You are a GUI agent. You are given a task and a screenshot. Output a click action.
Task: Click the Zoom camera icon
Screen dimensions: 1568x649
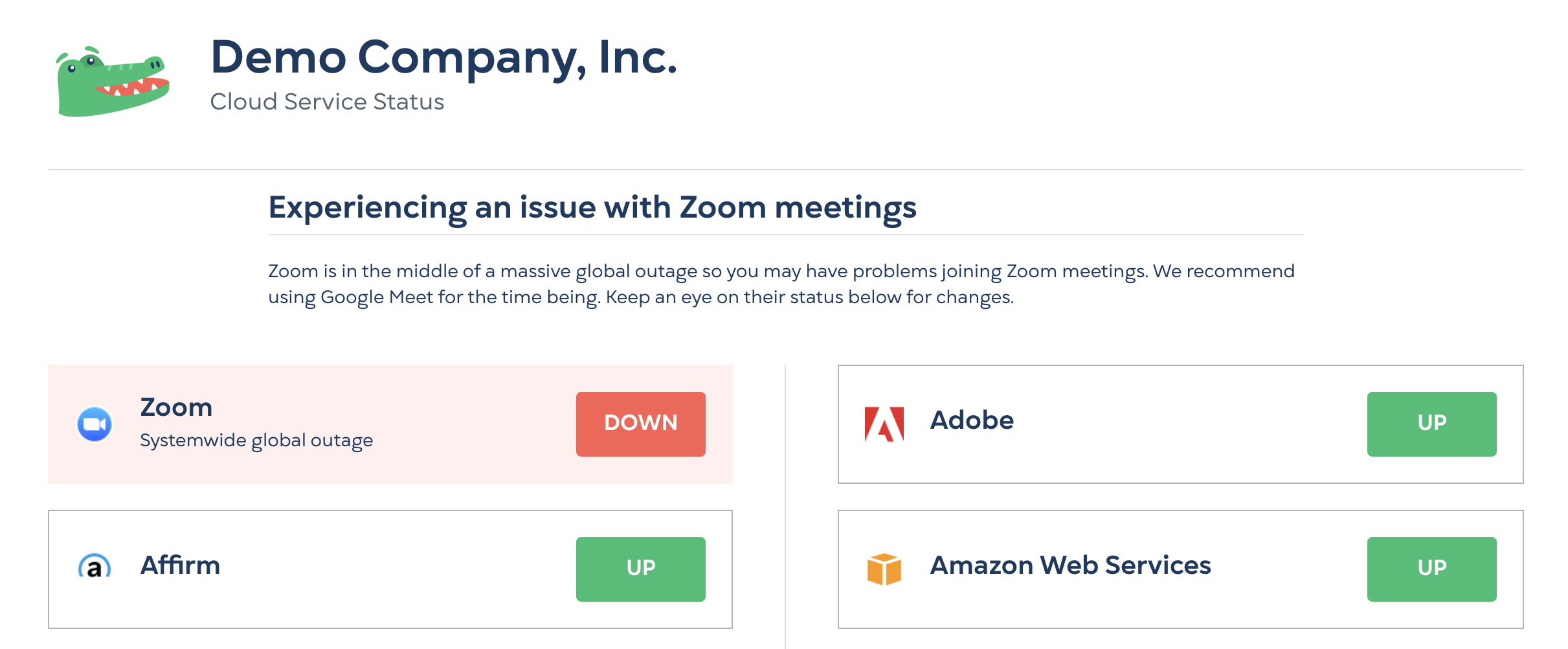[x=95, y=424]
